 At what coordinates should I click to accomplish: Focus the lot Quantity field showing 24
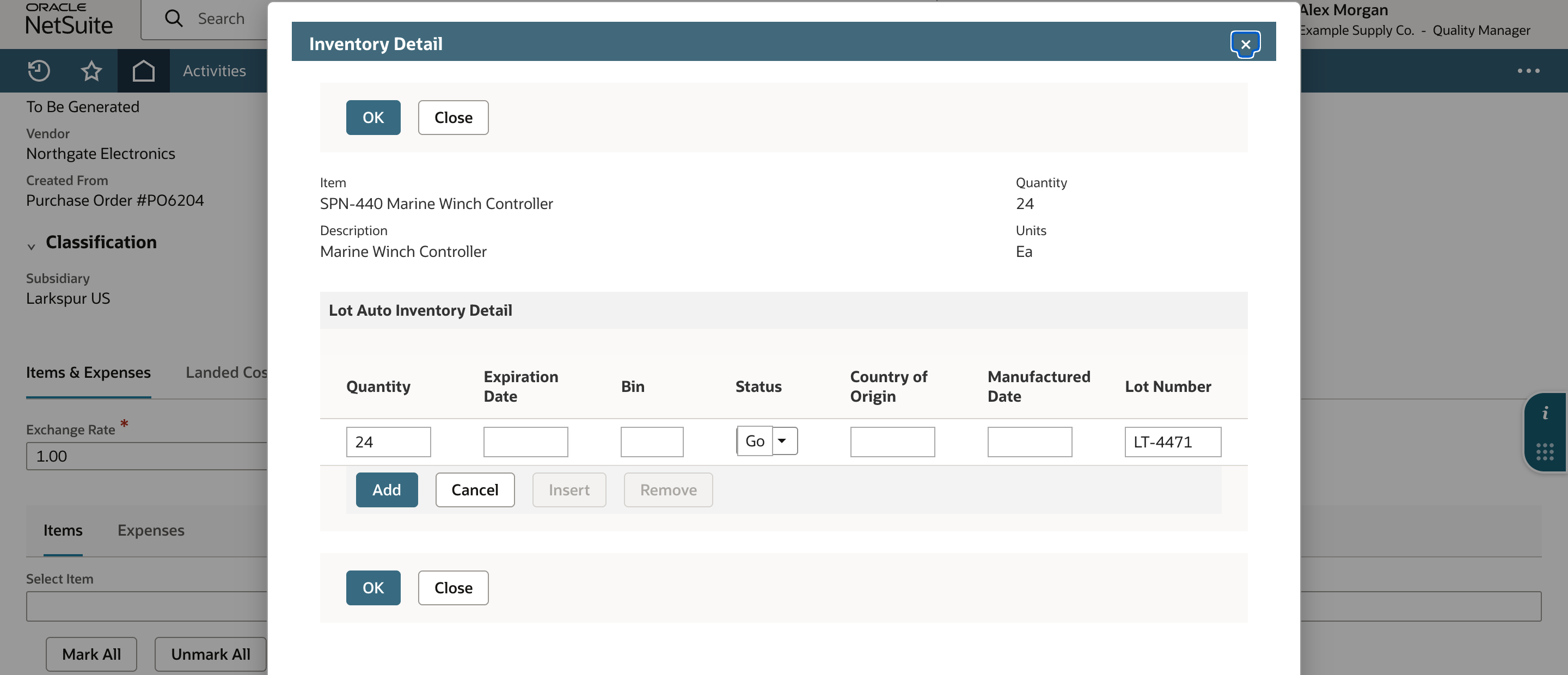tap(388, 442)
